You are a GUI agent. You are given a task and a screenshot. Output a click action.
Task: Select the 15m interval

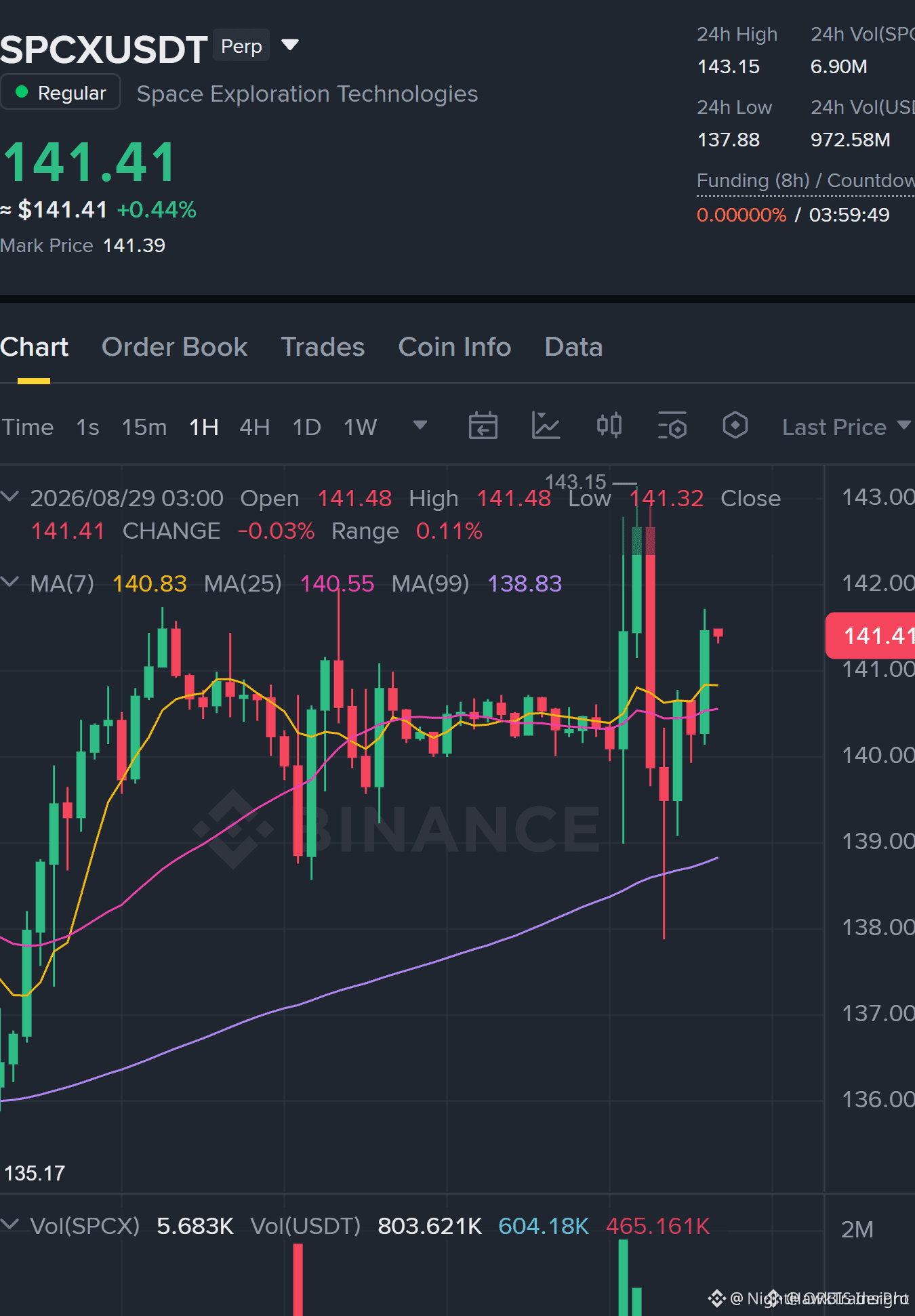[144, 427]
